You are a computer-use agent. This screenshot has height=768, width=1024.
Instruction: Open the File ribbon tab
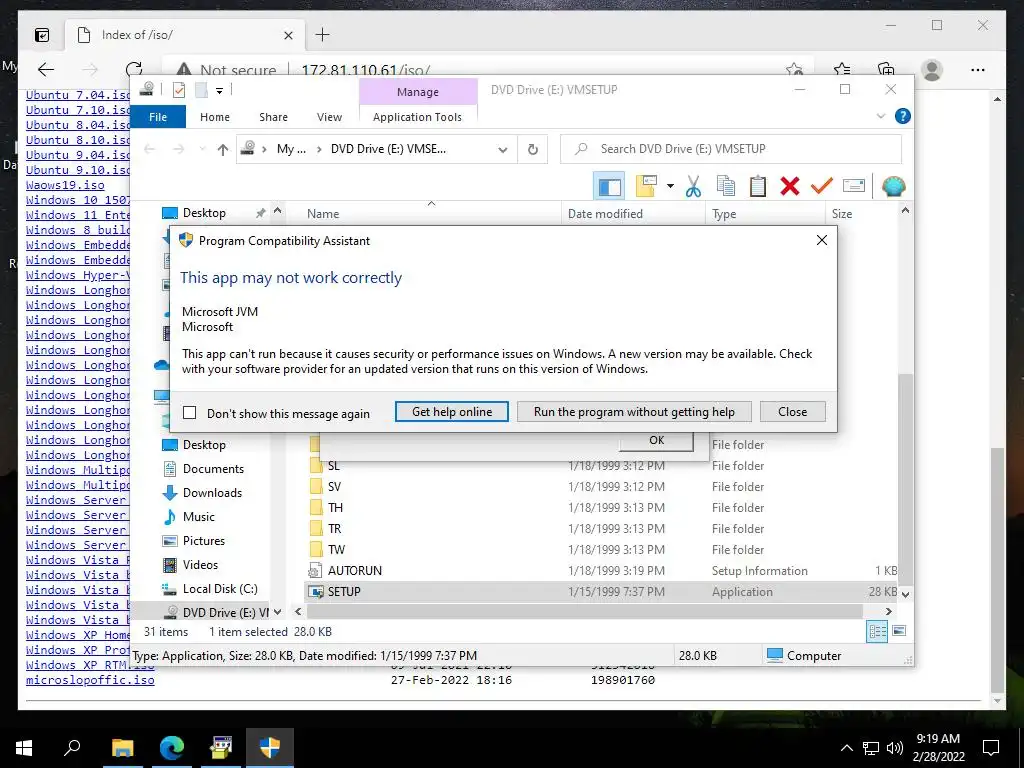(158, 117)
